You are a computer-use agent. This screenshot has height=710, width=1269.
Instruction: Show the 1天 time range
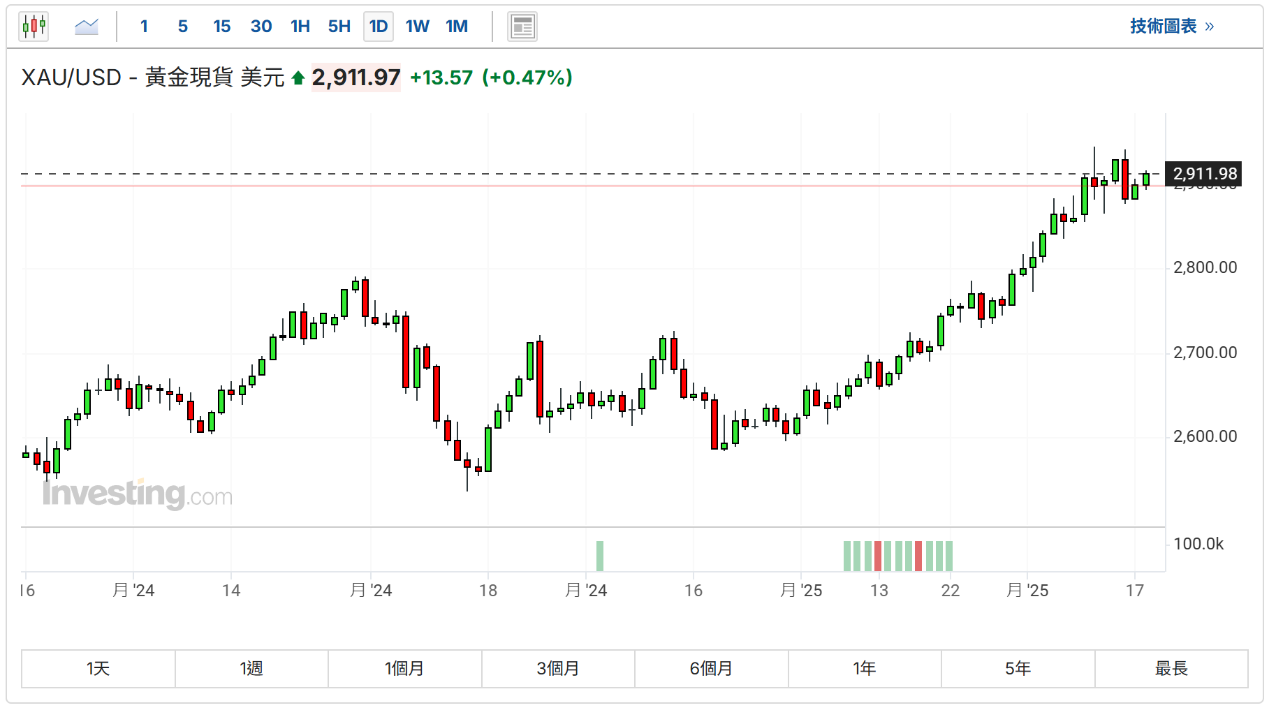(98, 669)
